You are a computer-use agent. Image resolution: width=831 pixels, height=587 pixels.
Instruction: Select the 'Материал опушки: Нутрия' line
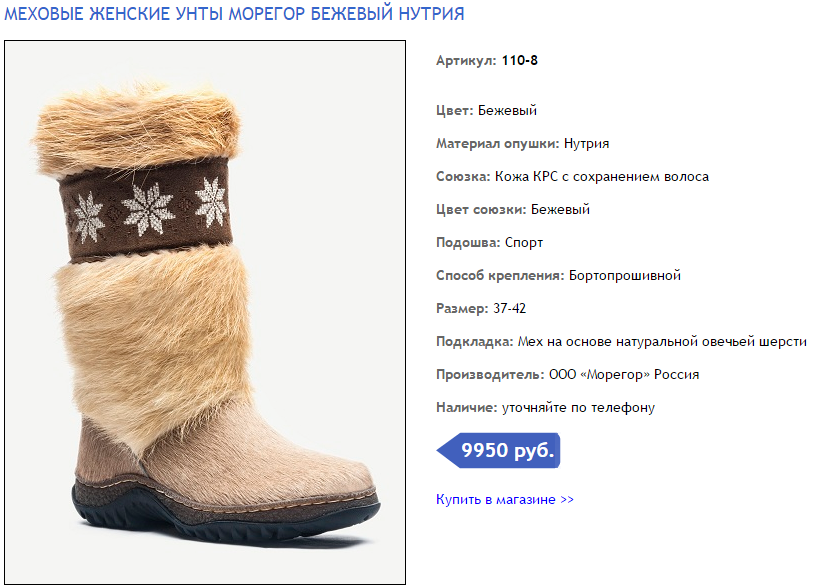[x=523, y=144]
